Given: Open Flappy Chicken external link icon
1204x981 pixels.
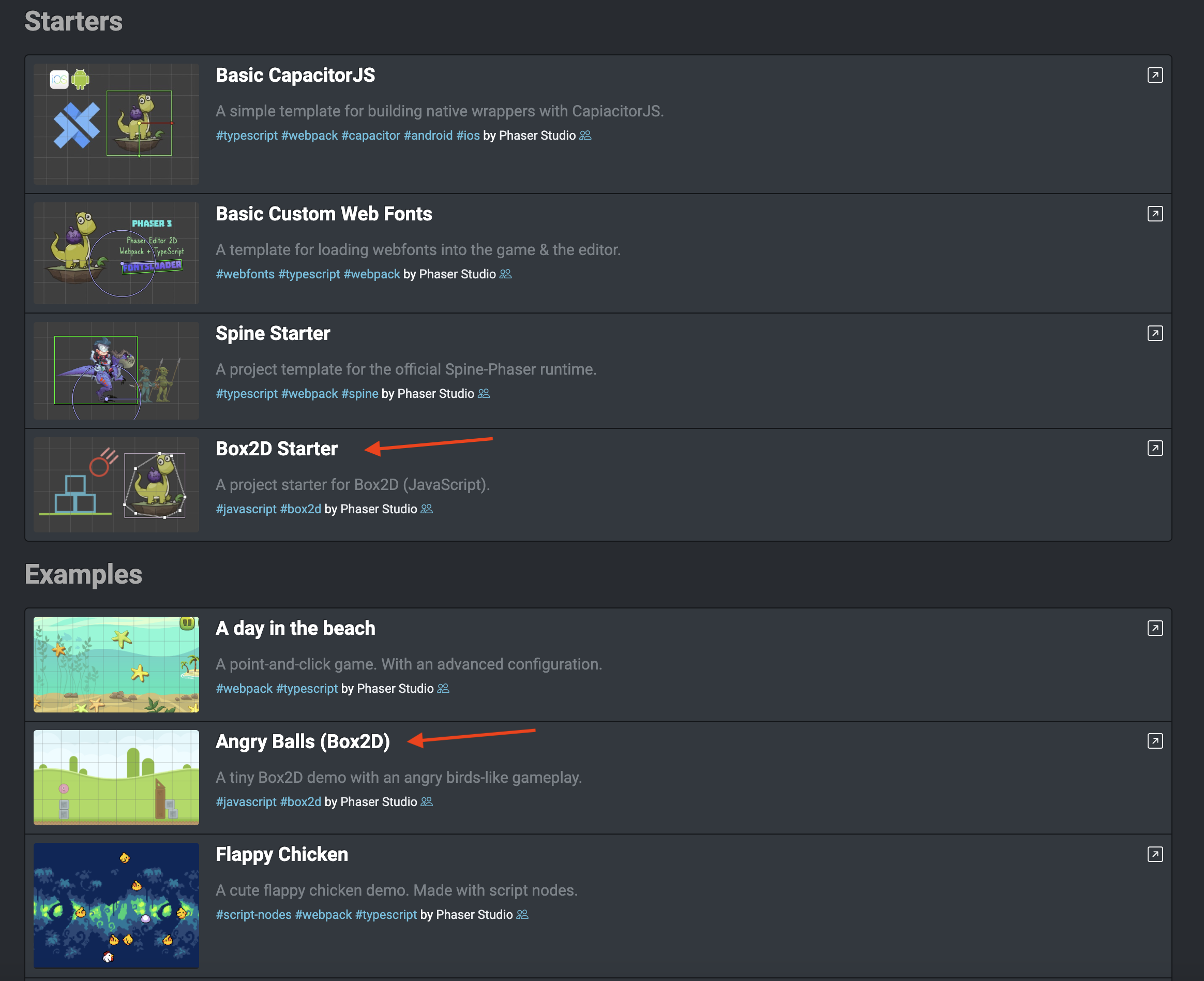Looking at the screenshot, I should (1155, 854).
